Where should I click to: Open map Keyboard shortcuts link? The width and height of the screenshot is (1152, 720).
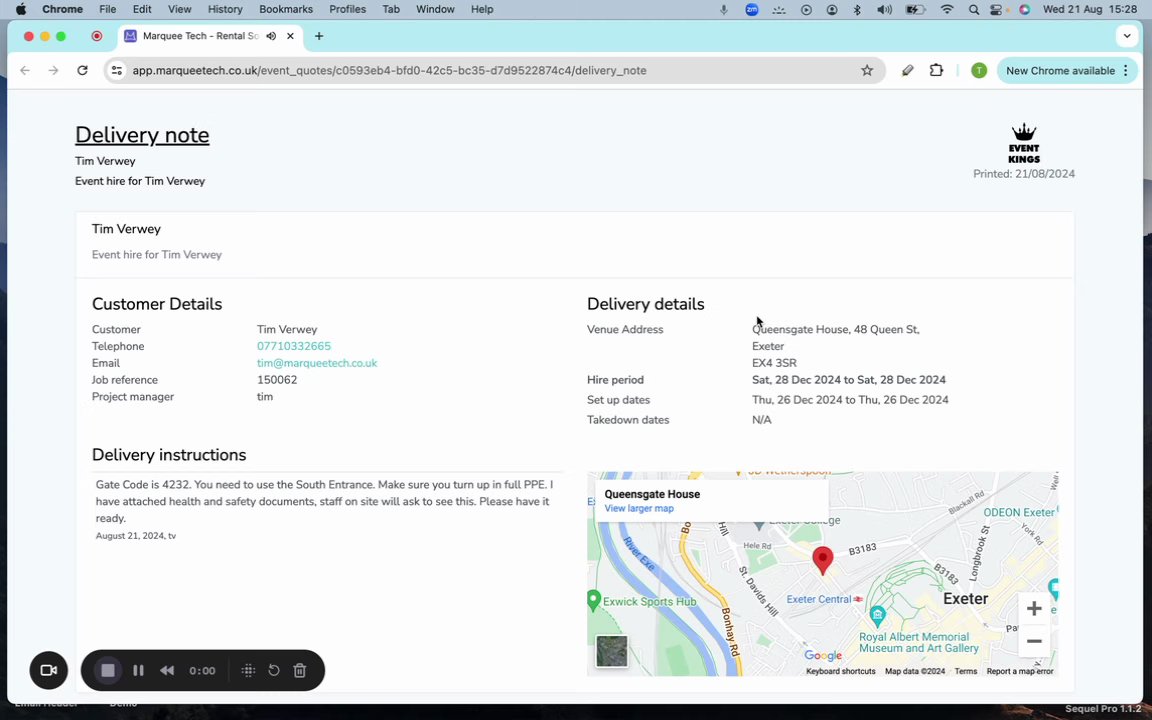(x=840, y=672)
